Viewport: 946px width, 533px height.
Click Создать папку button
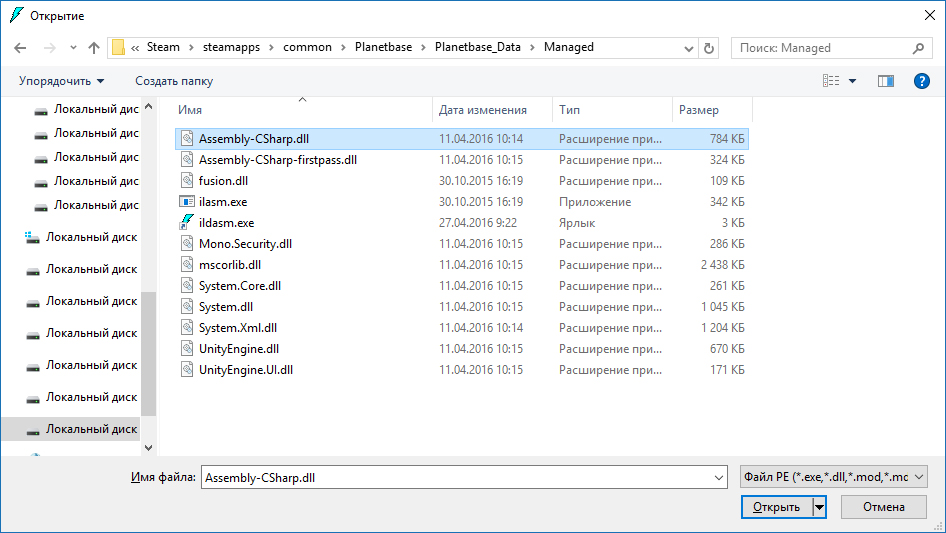pyautogui.click(x=174, y=81)
